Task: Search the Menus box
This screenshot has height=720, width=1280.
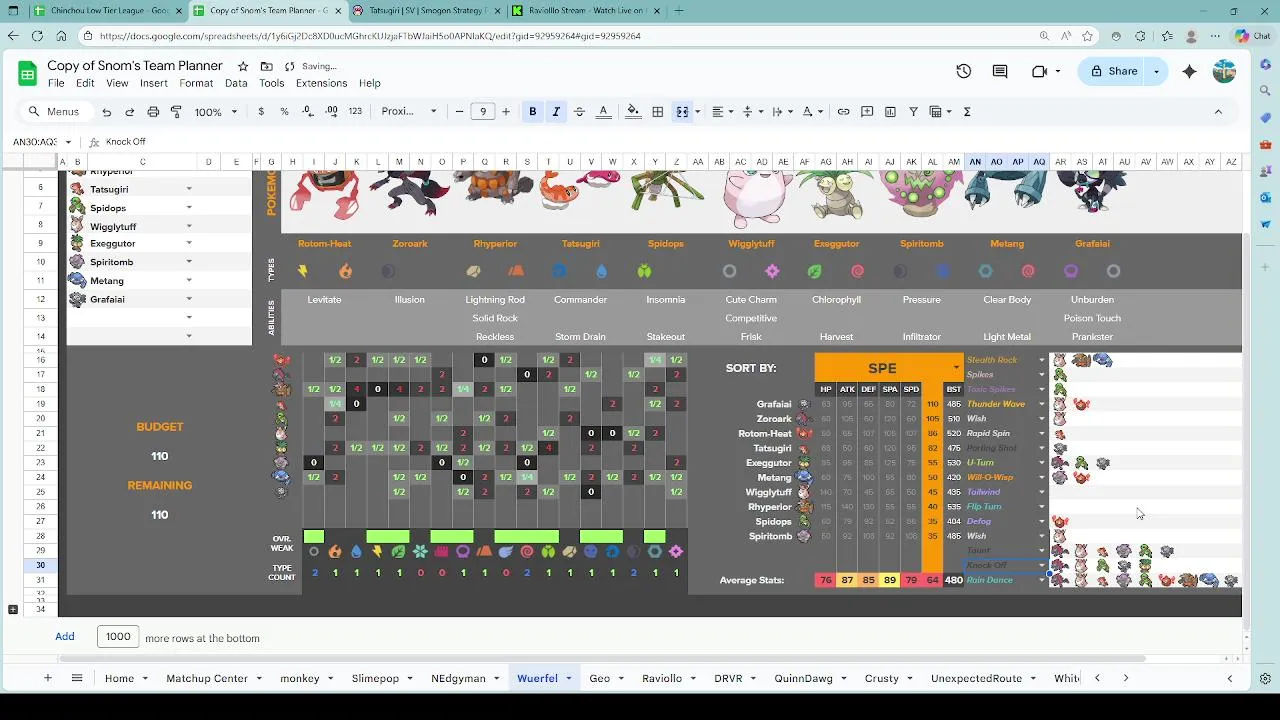Action: 55,112
